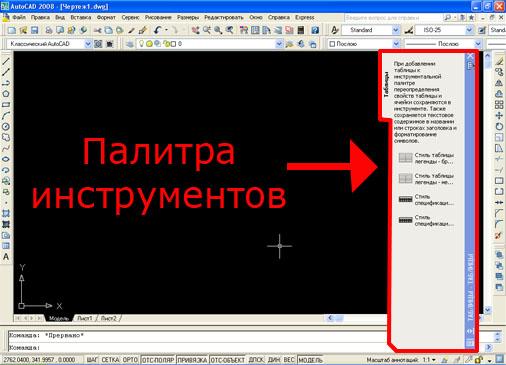Screen dimensions: 506x365
Task: Select the Line tool in the Draw toolbar
Action: click(x=6, y=62)
